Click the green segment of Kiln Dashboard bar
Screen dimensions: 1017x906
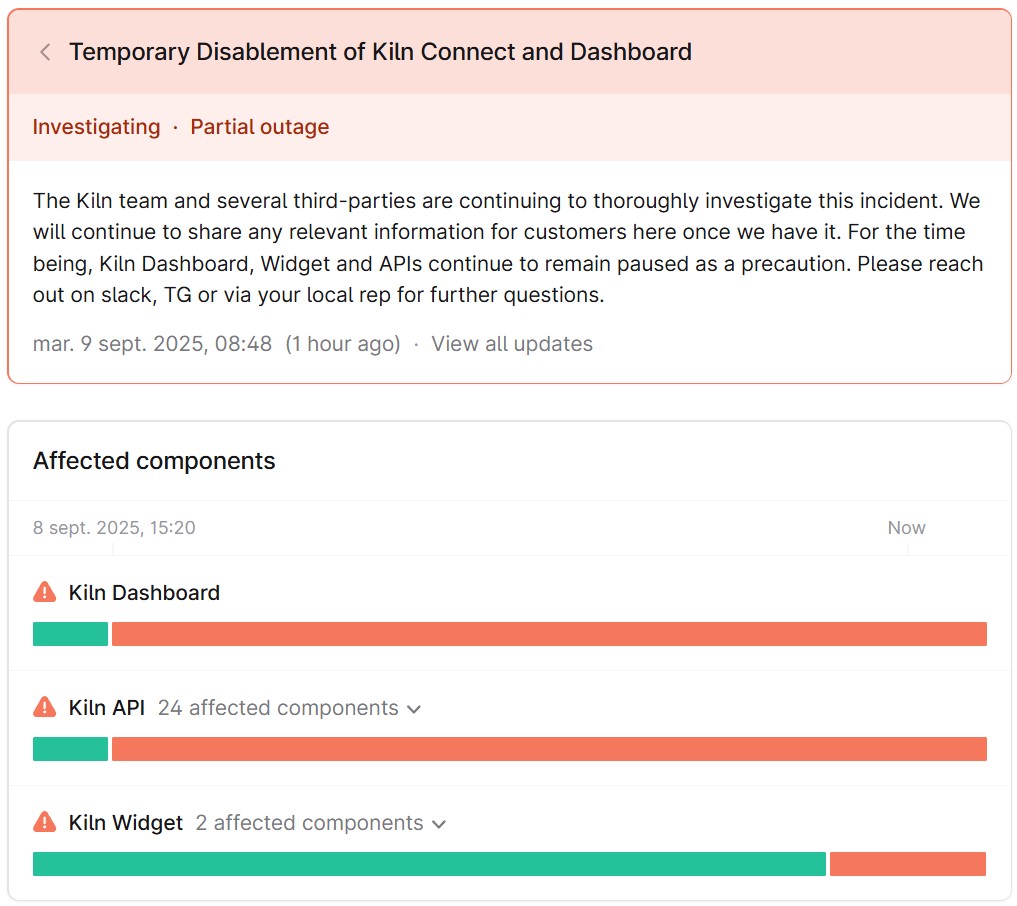click(x=70, y=634)
